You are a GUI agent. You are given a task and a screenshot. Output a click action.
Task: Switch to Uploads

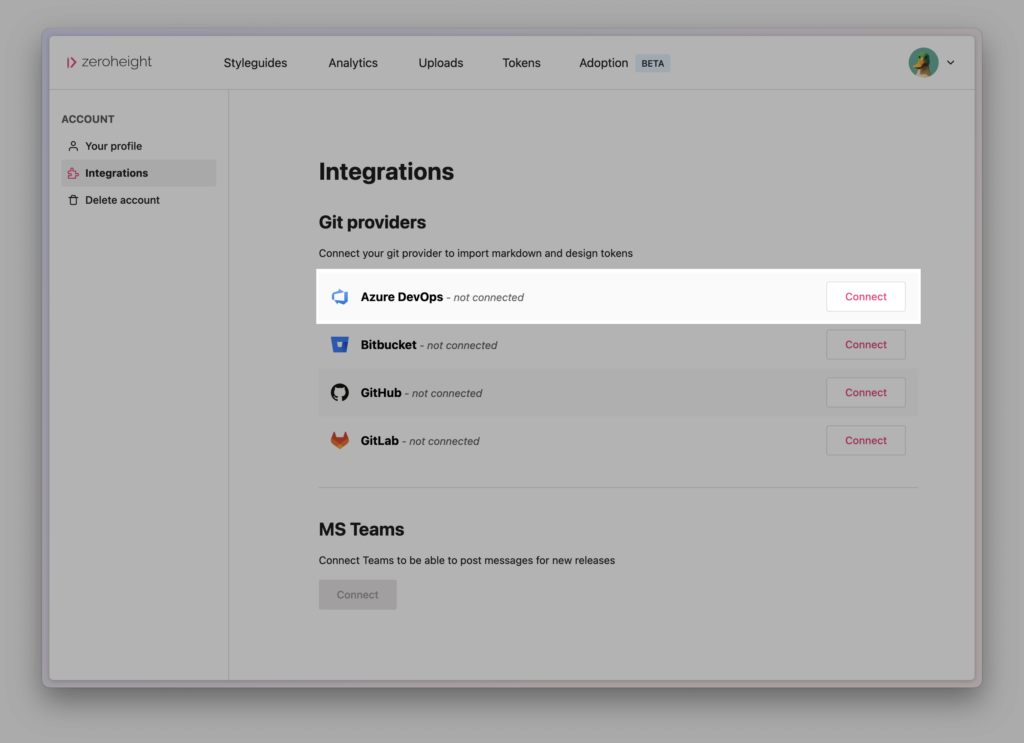pyautogui.click(x=441, y=63)
